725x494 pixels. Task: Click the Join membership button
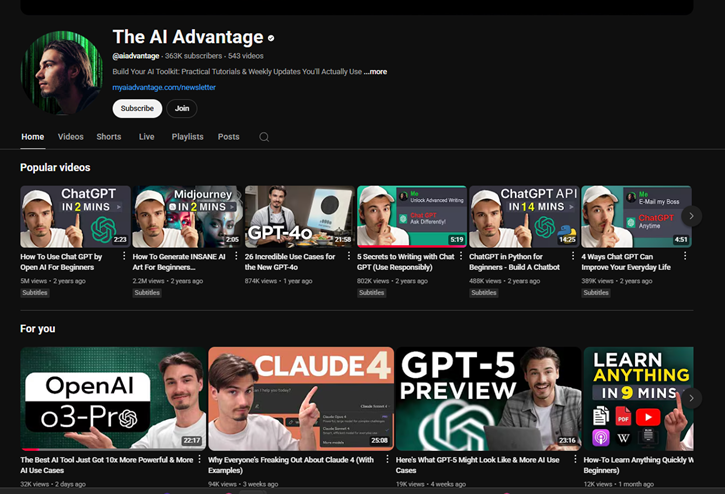(x=182, y=108)
